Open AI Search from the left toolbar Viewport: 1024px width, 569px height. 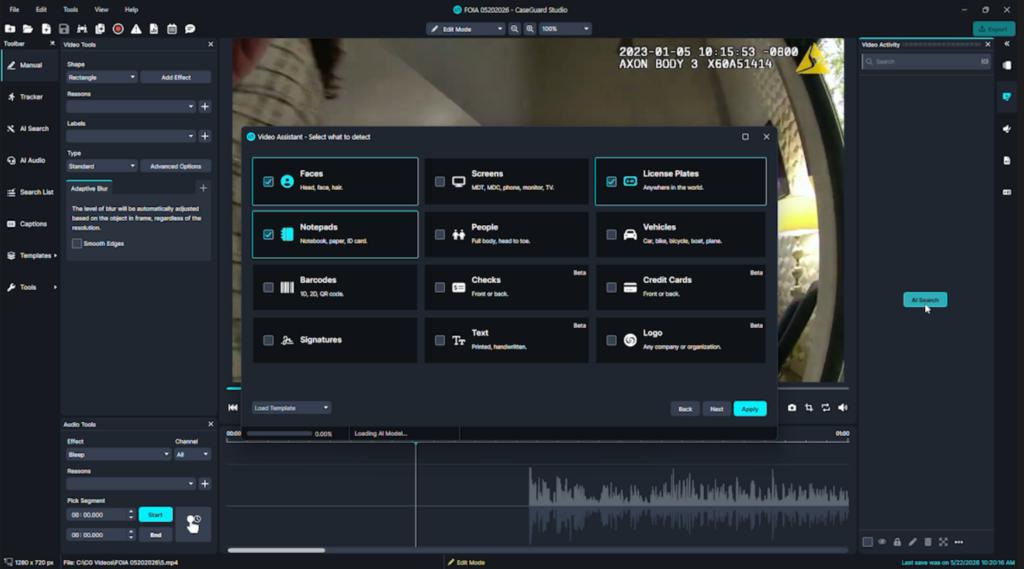click(x=28, y=129)
